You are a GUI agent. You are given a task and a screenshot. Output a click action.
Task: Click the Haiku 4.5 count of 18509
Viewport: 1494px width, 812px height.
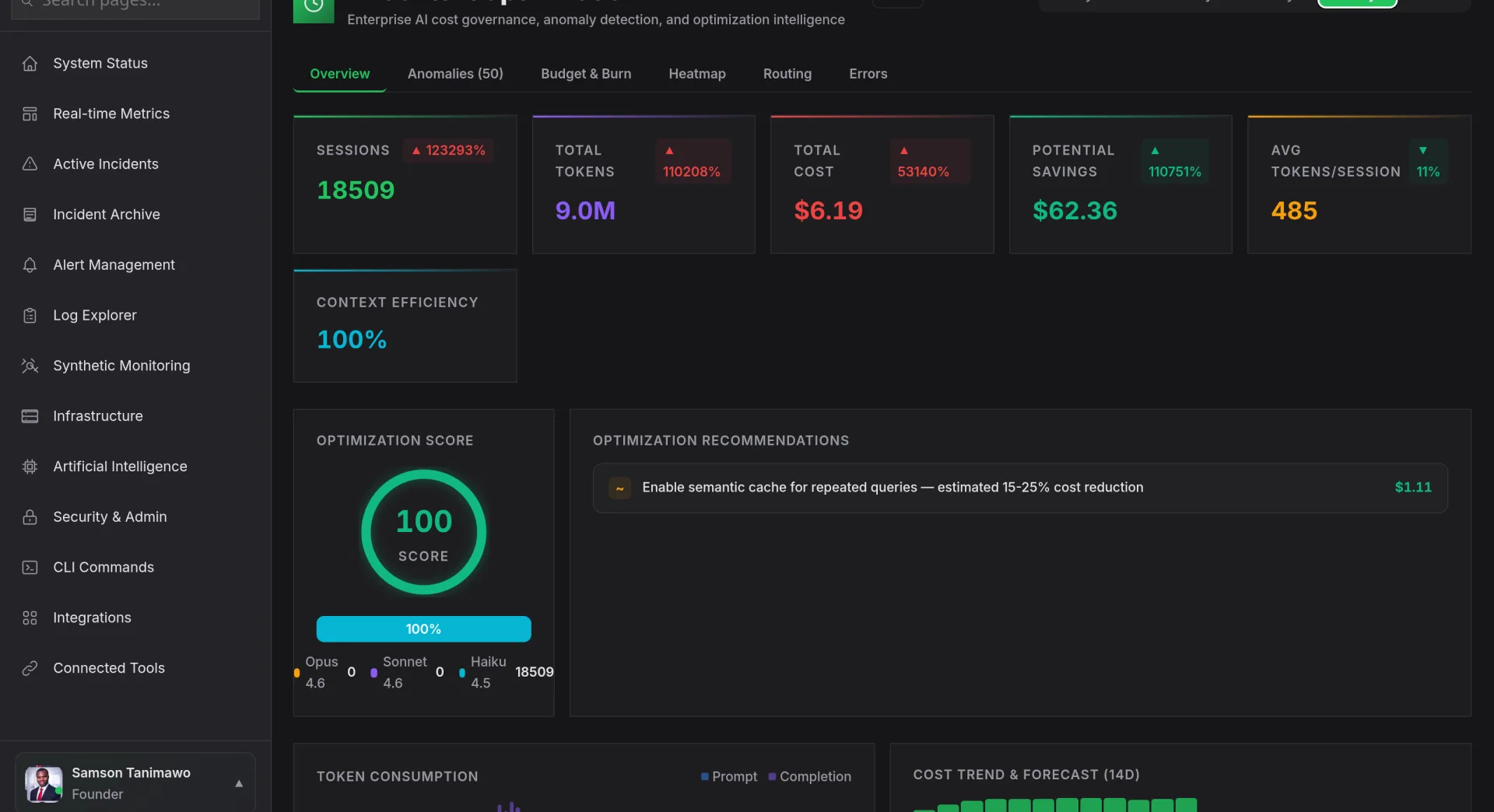534,673
